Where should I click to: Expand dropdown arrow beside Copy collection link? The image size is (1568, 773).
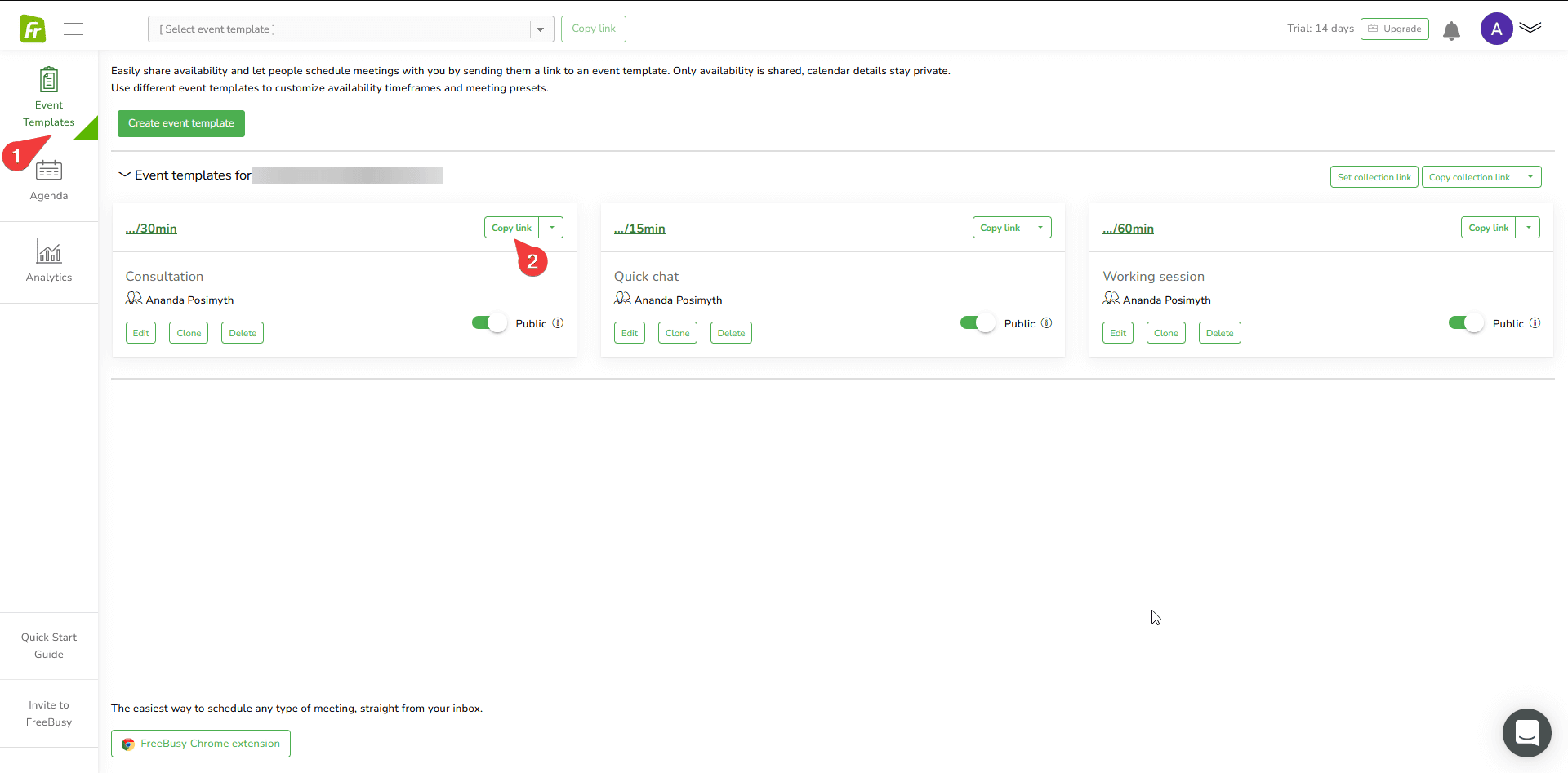point(1530,177)
